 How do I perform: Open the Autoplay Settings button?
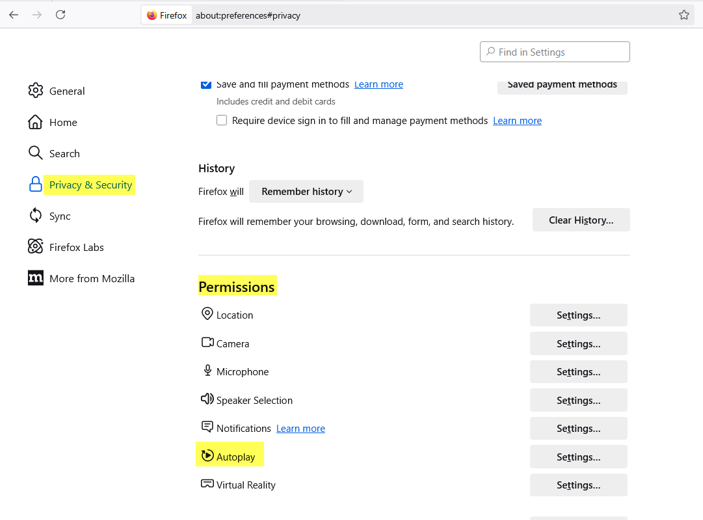[578, 457]
